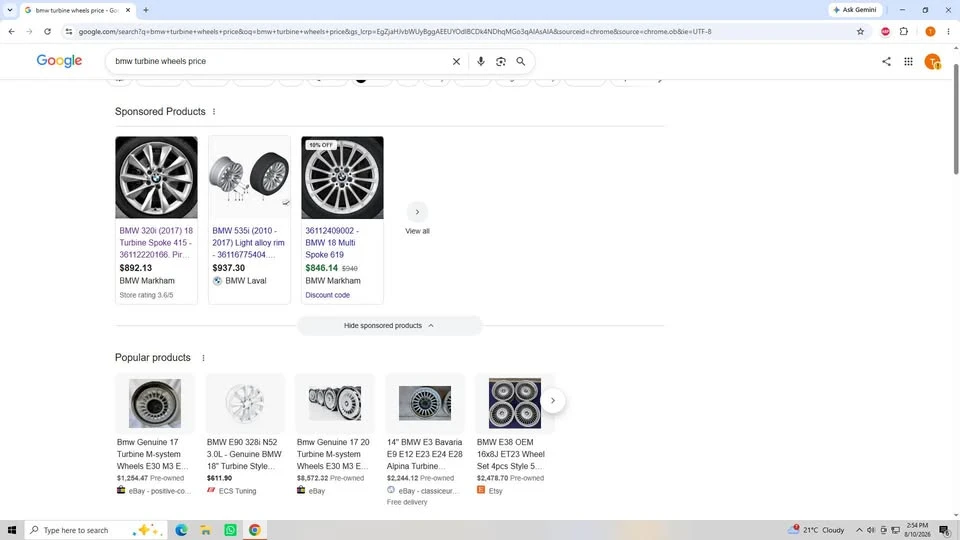Bookmark this page with star icon

point(860,31)
